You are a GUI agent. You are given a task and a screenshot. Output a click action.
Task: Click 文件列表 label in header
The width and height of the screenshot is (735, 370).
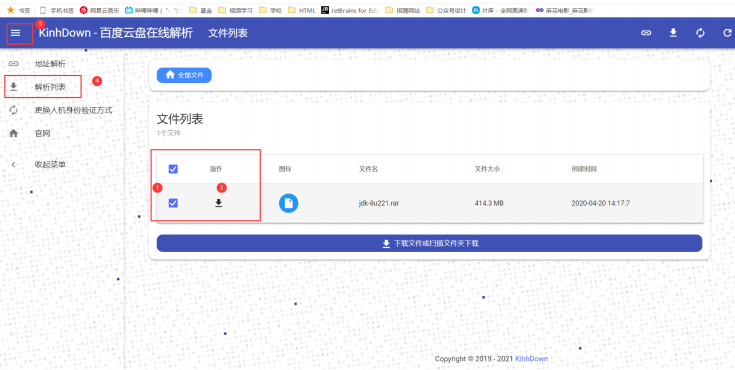228,33
